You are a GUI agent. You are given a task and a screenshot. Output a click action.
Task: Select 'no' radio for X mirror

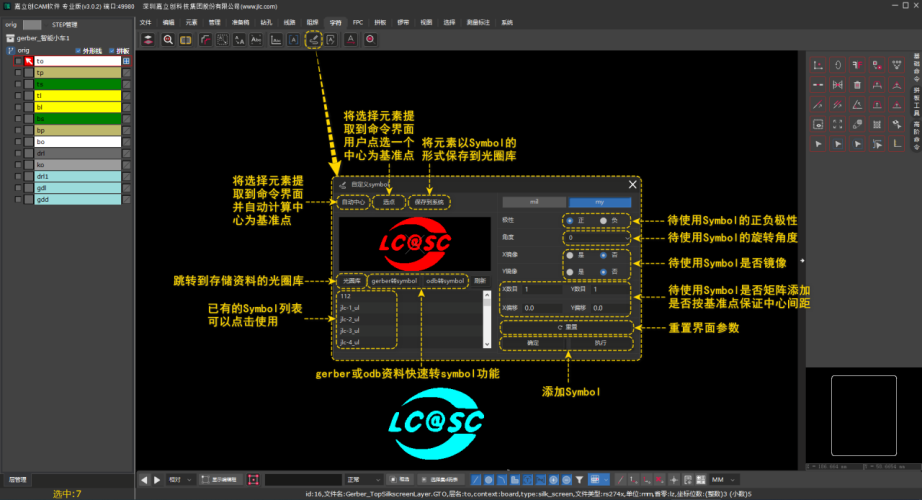click(603, 255)
